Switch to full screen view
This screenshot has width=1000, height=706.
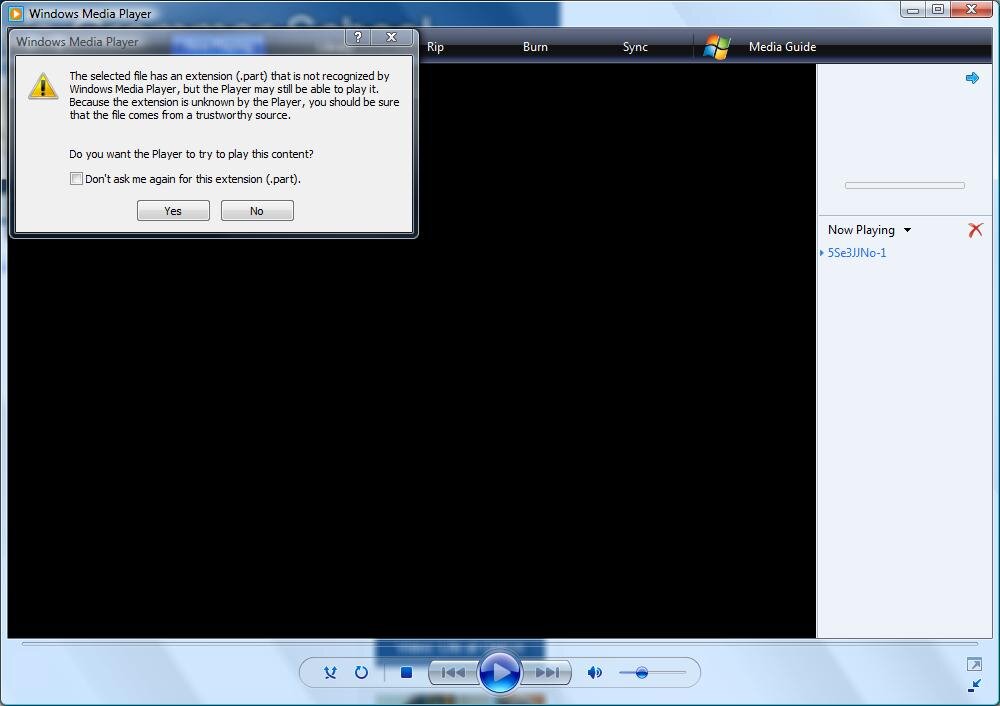click(974, 665)
